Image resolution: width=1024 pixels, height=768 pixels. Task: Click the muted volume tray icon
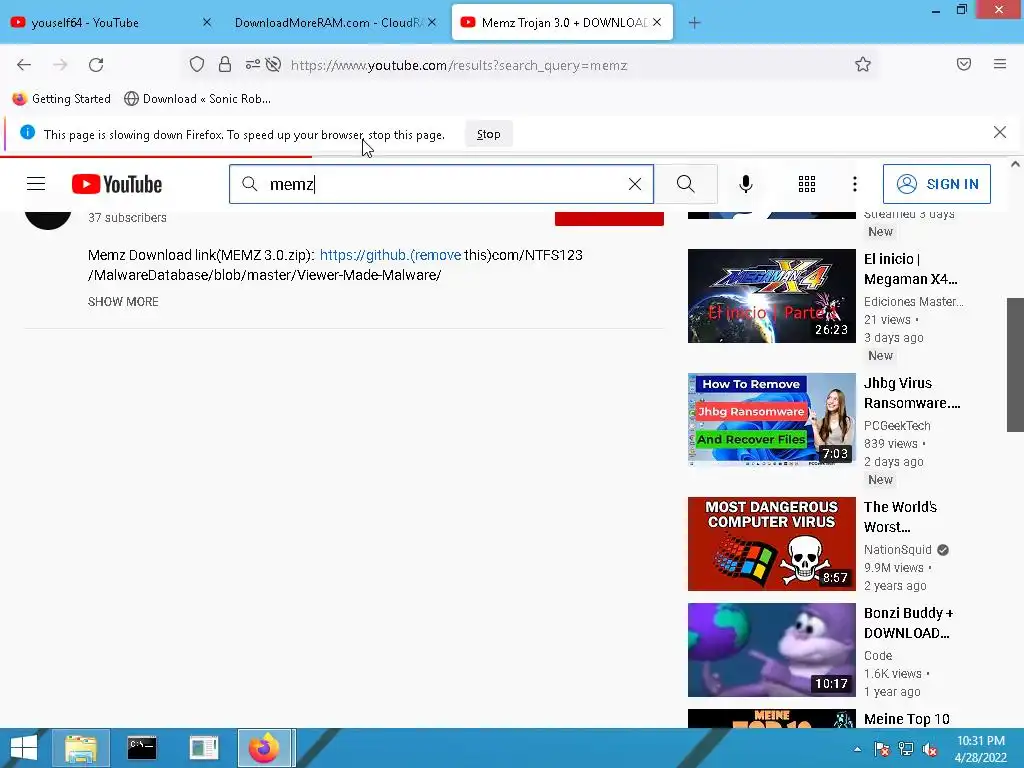click(930, 749)
